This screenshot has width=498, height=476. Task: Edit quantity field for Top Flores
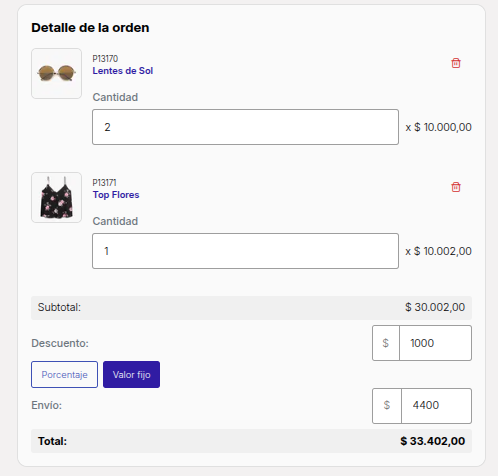coord(245,251)
